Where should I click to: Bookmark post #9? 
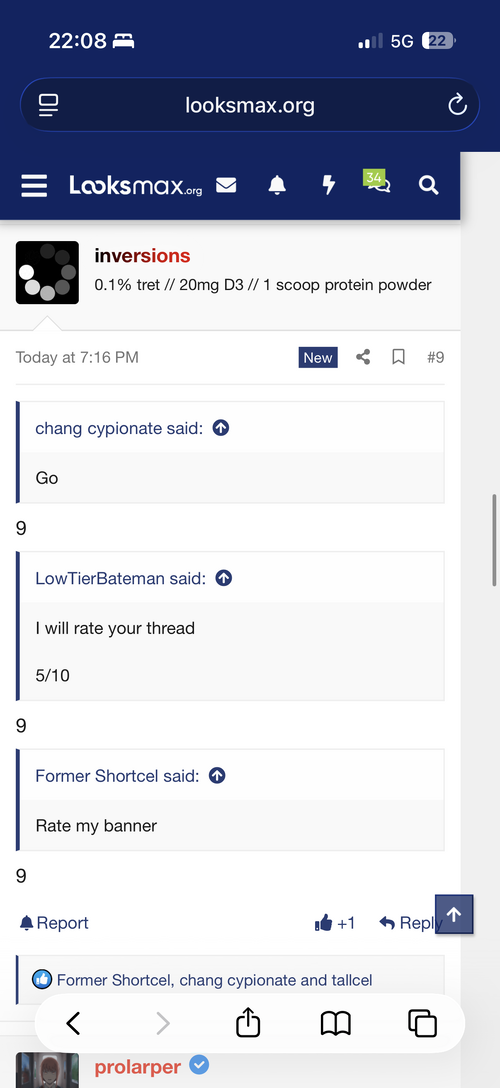(x=398, y=357)
